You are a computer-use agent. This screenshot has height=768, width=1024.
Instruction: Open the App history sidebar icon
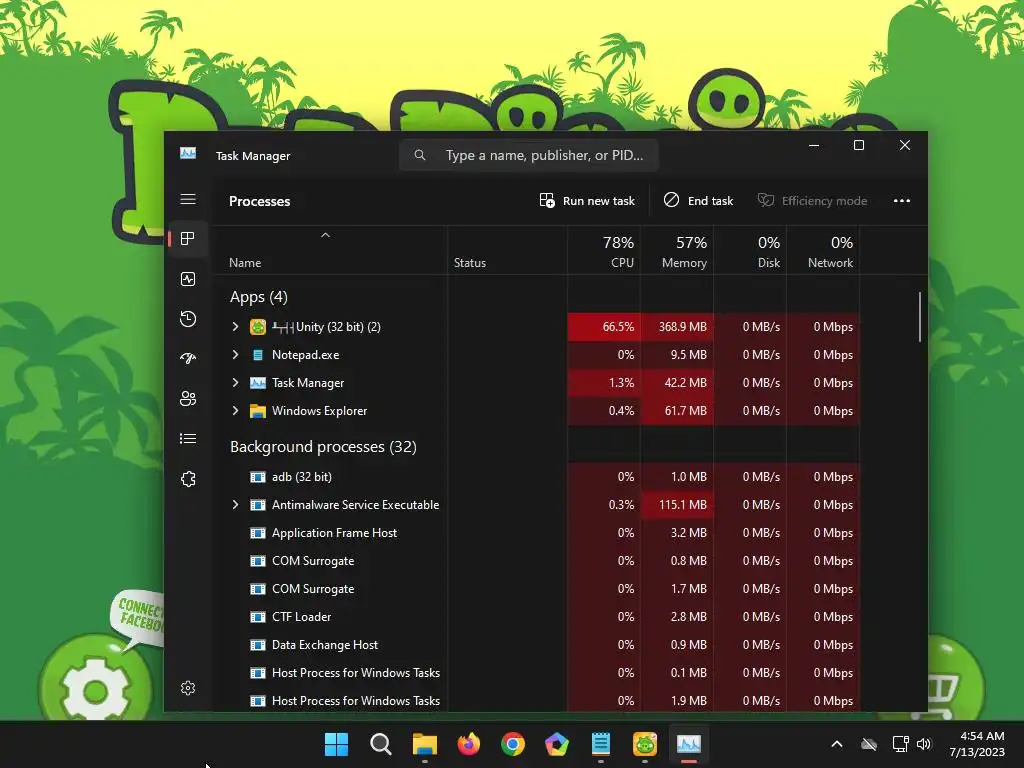tap(188, 319)
